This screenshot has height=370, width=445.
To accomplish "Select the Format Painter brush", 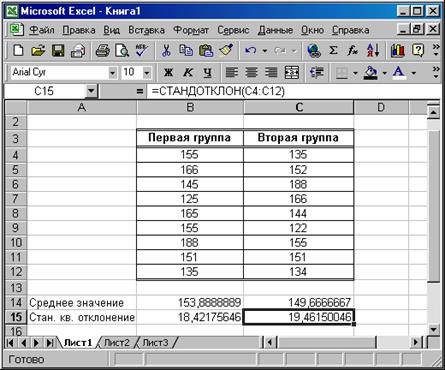I will pos(226,51).
